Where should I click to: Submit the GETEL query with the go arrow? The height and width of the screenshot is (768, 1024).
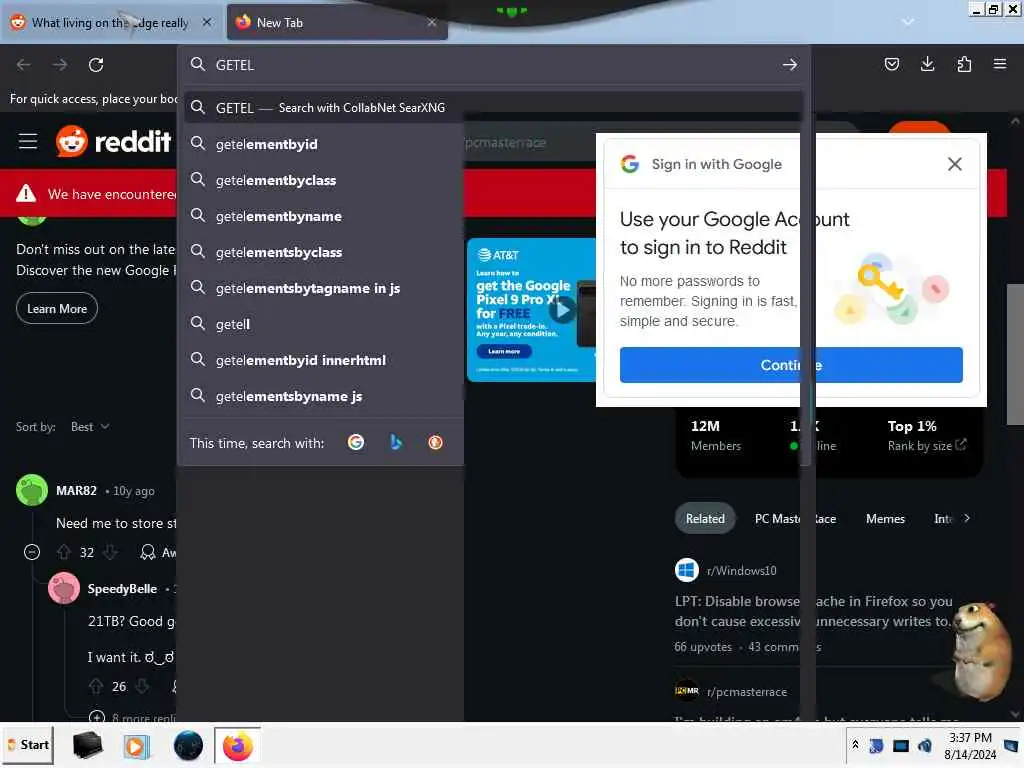pyautogui.click(x=790, y=65)
